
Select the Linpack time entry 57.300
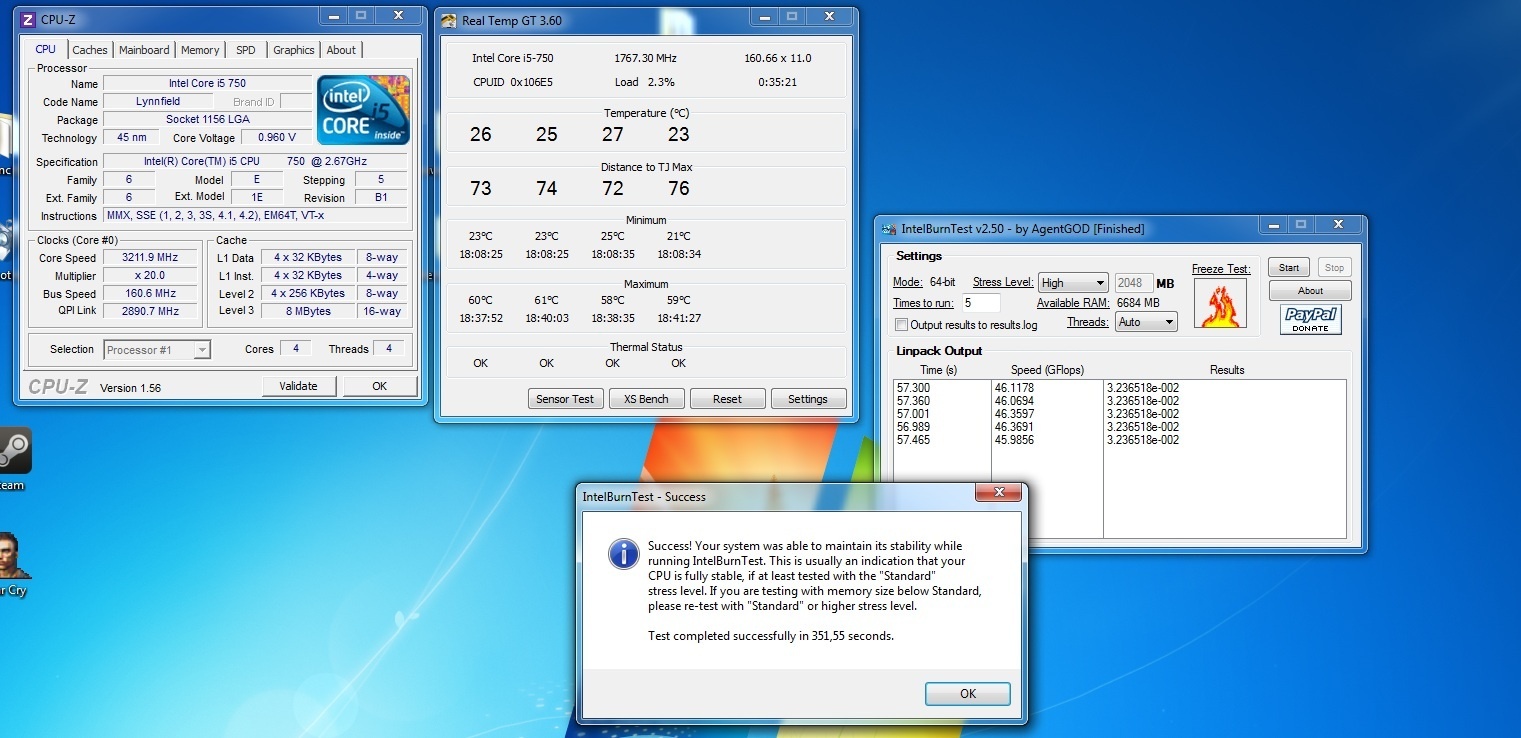tap(913, 387)
